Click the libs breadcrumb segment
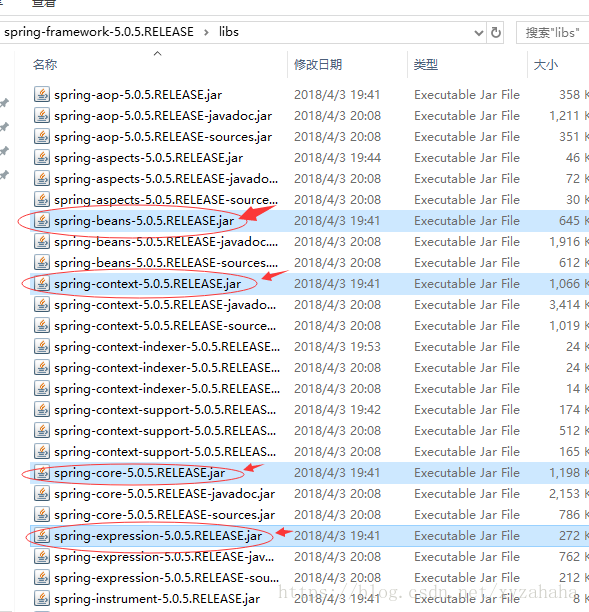The height and width of the screenshot is (612, 589). click(228, 32)
